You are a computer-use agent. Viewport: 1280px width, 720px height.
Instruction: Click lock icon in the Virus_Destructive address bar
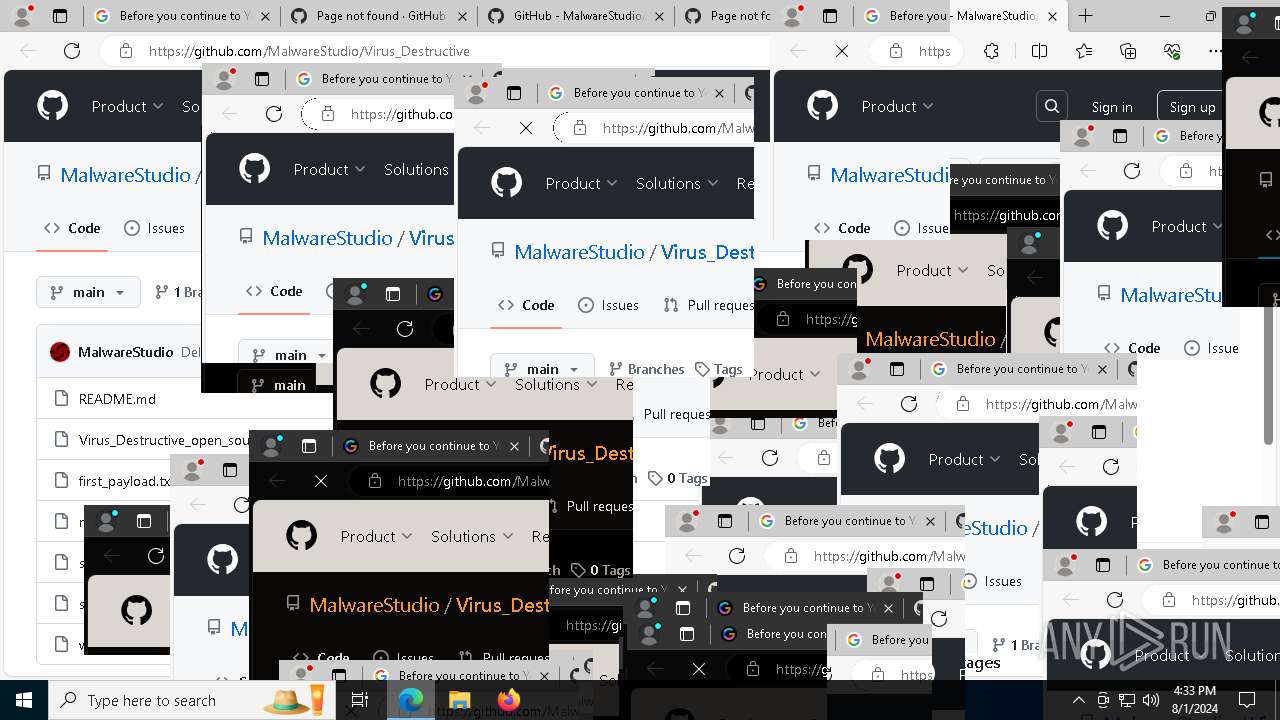125,51
